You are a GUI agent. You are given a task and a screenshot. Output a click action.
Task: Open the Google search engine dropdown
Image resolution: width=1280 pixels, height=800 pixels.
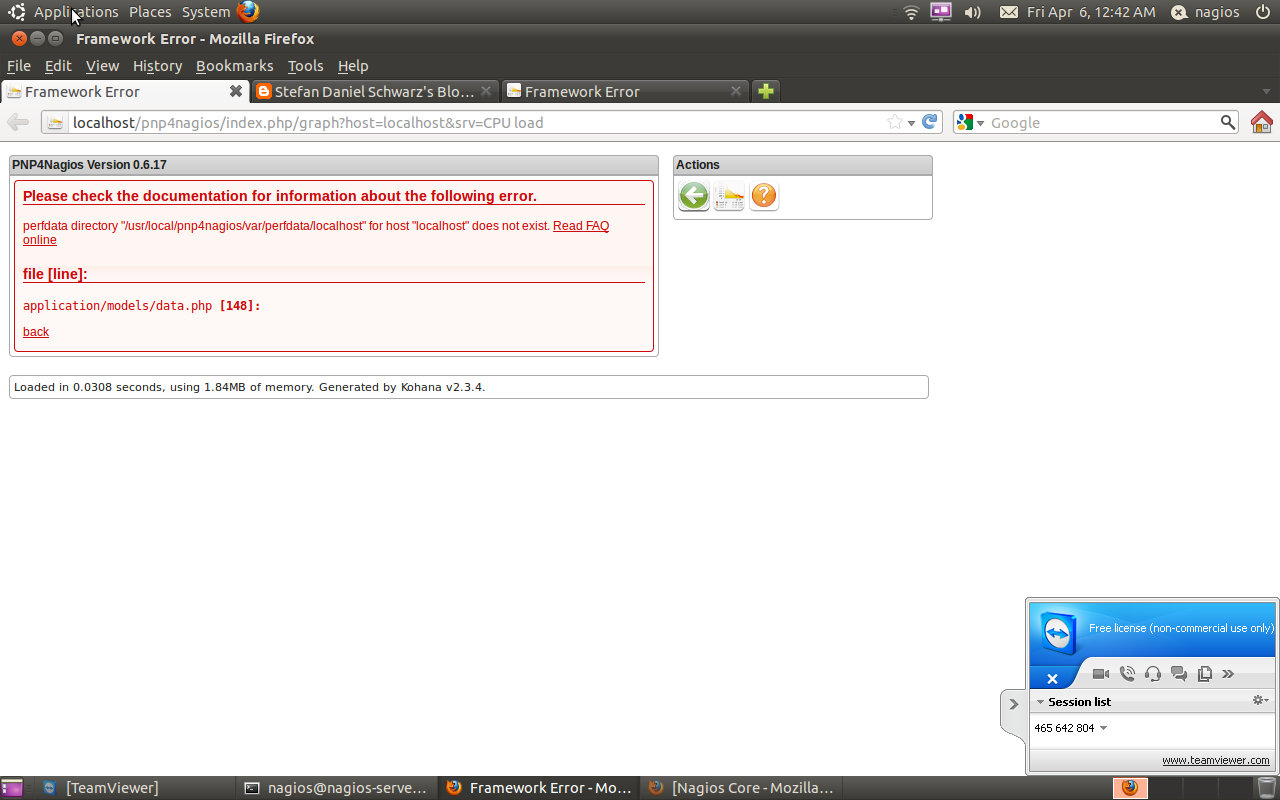[x=981, y=122]
